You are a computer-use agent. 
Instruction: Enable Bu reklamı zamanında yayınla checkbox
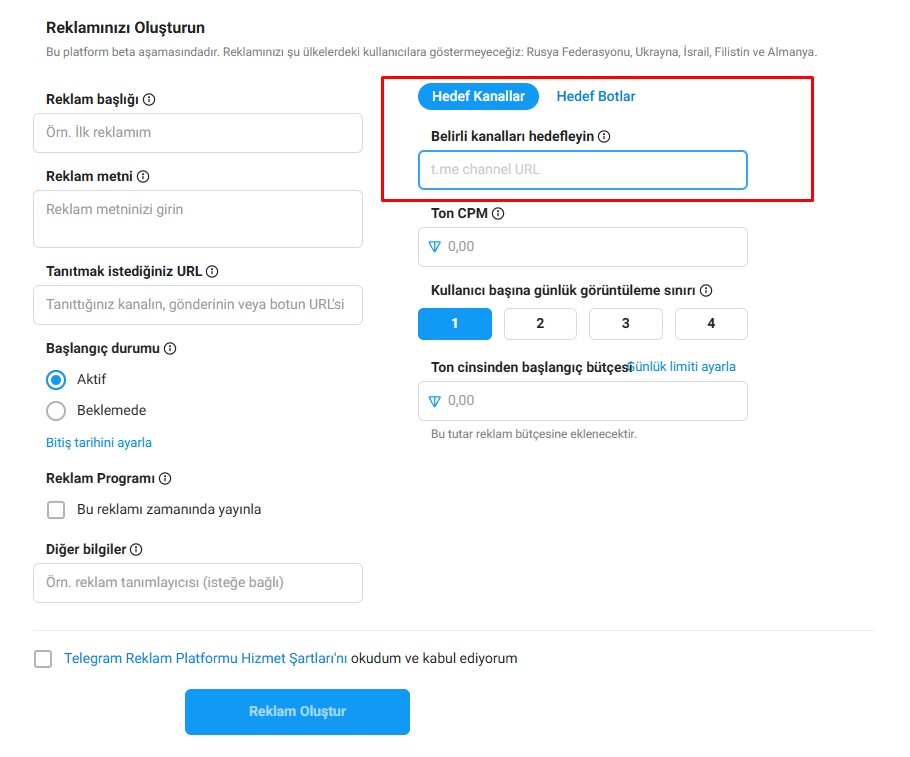tap(56, 510)
